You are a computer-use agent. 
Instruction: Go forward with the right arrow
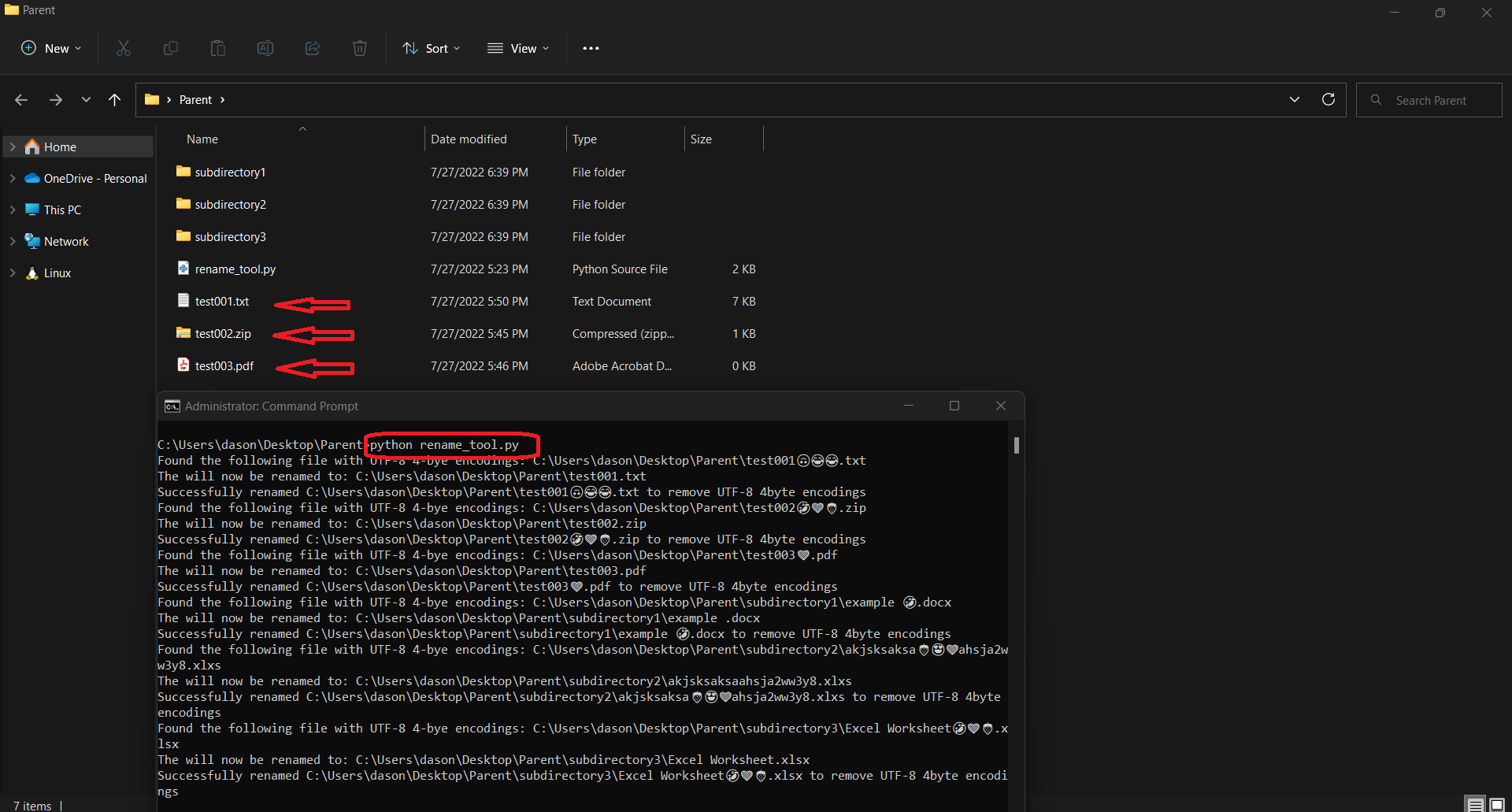[x=56, y=100]
